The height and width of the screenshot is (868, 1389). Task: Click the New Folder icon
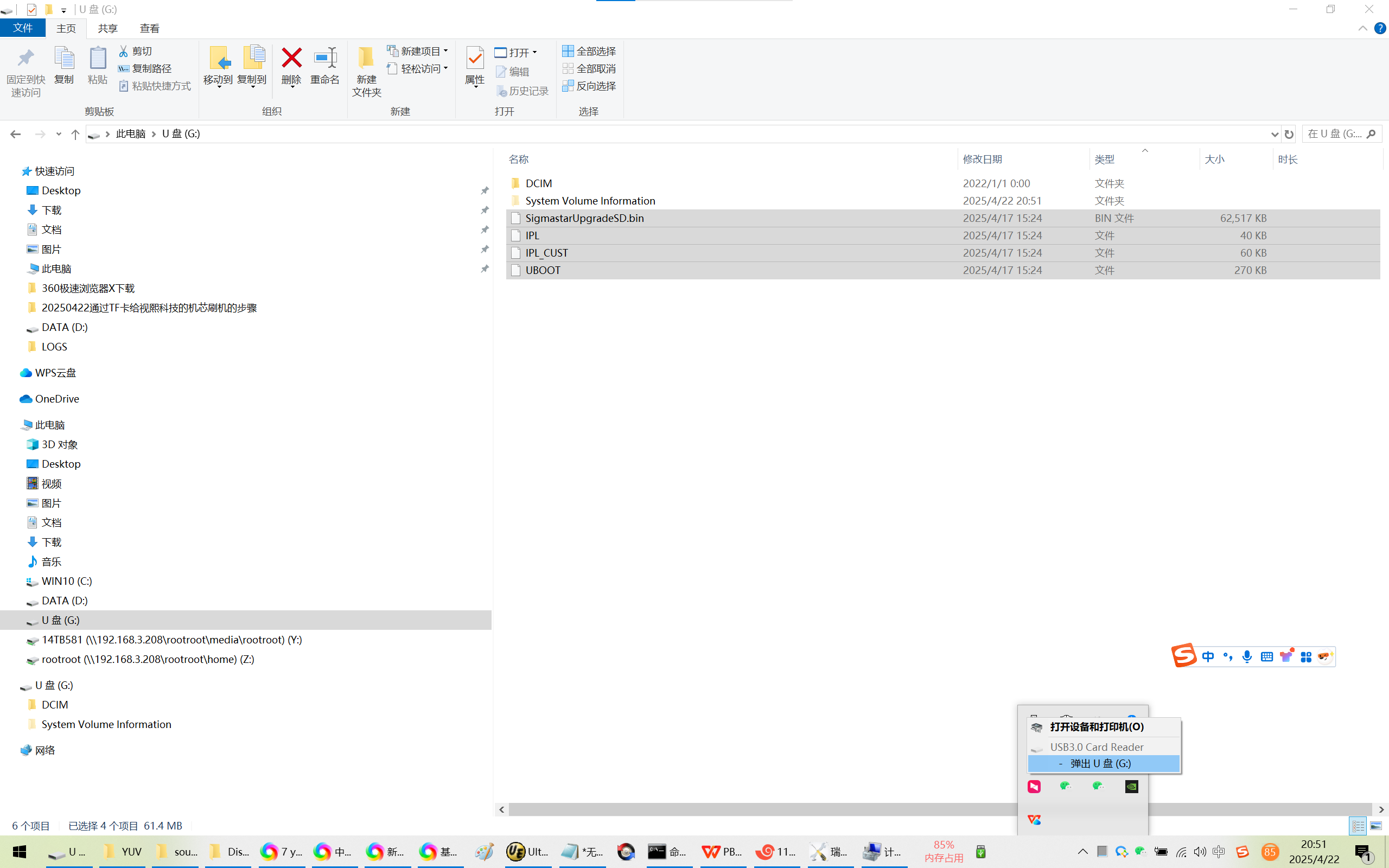tap(366, 58)
